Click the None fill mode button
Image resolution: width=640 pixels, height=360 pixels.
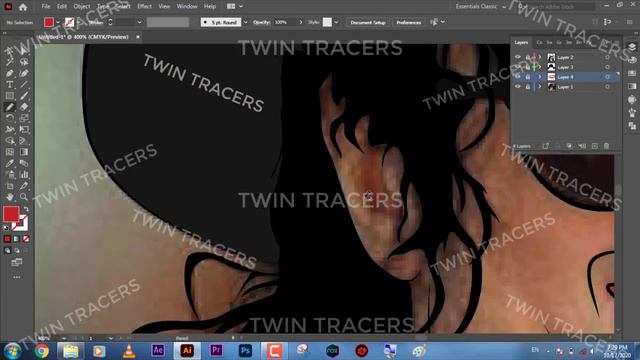pyautogui.click(x=26, y=239)
